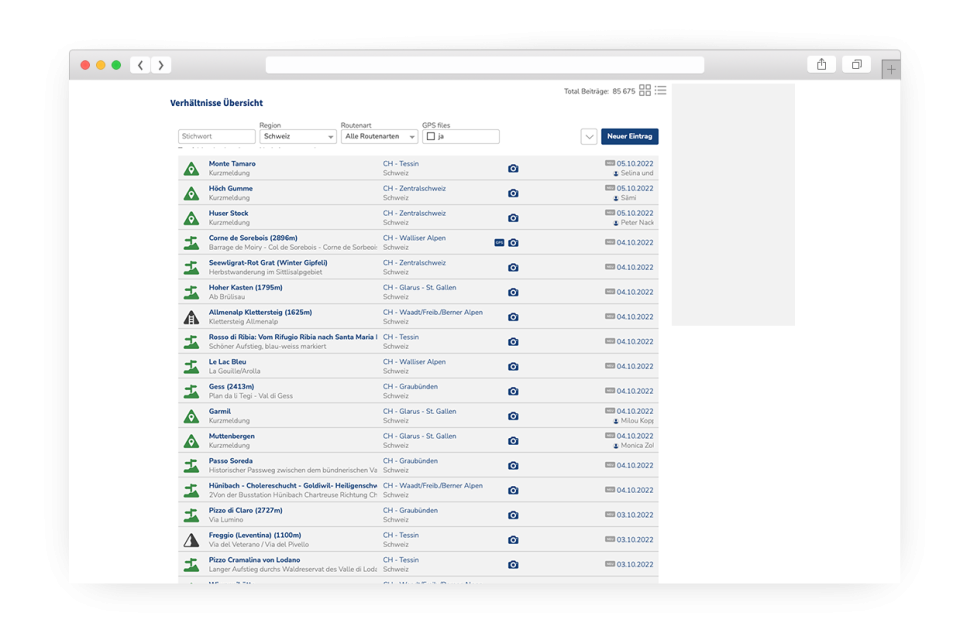Enable the GPS files 'ja' checkbox
The image size is (960, 640).
(x=430, y=137)
